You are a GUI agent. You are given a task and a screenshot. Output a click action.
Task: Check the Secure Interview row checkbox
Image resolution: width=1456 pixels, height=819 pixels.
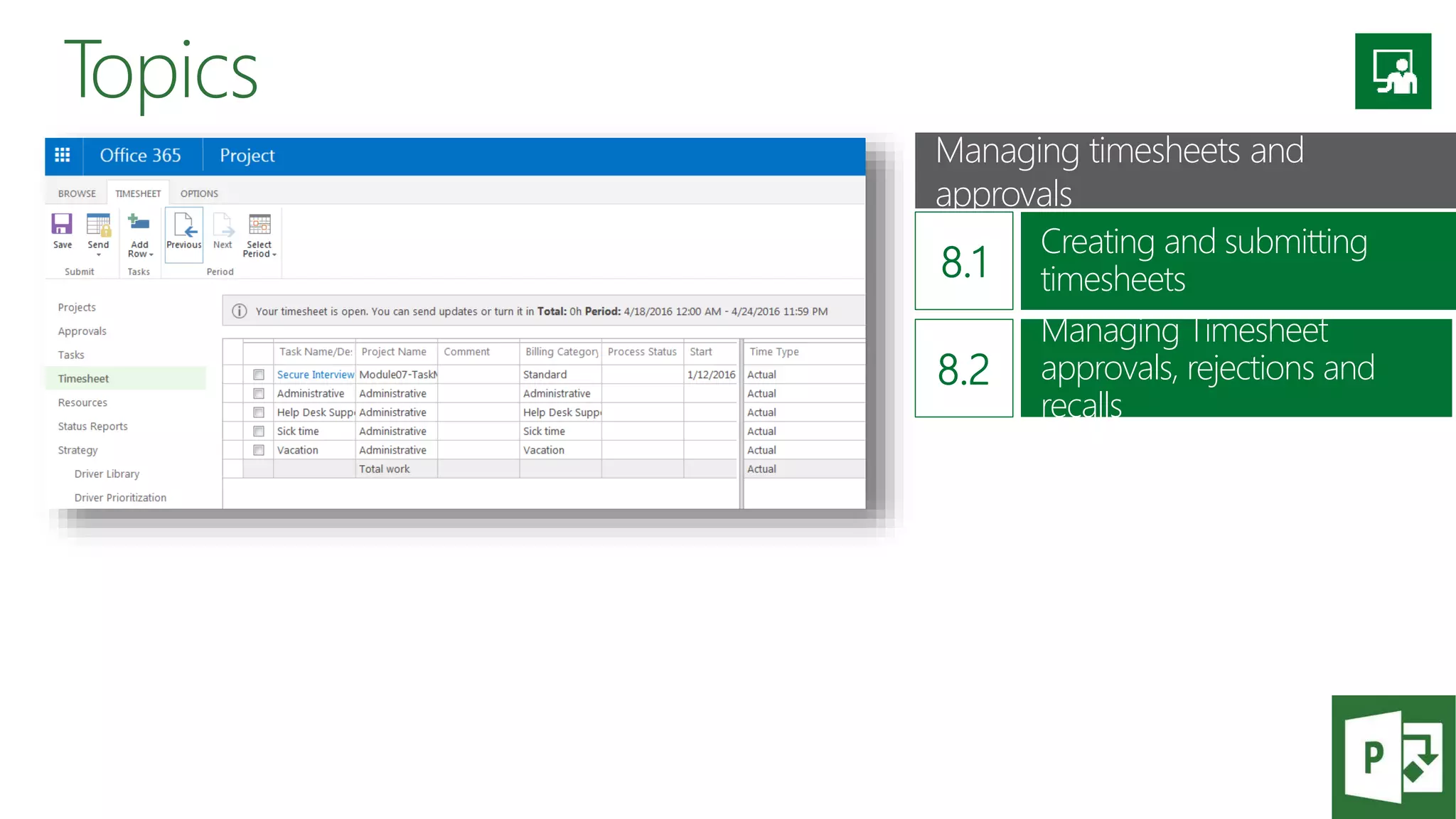pyautogui.click(x=259, y=375)
